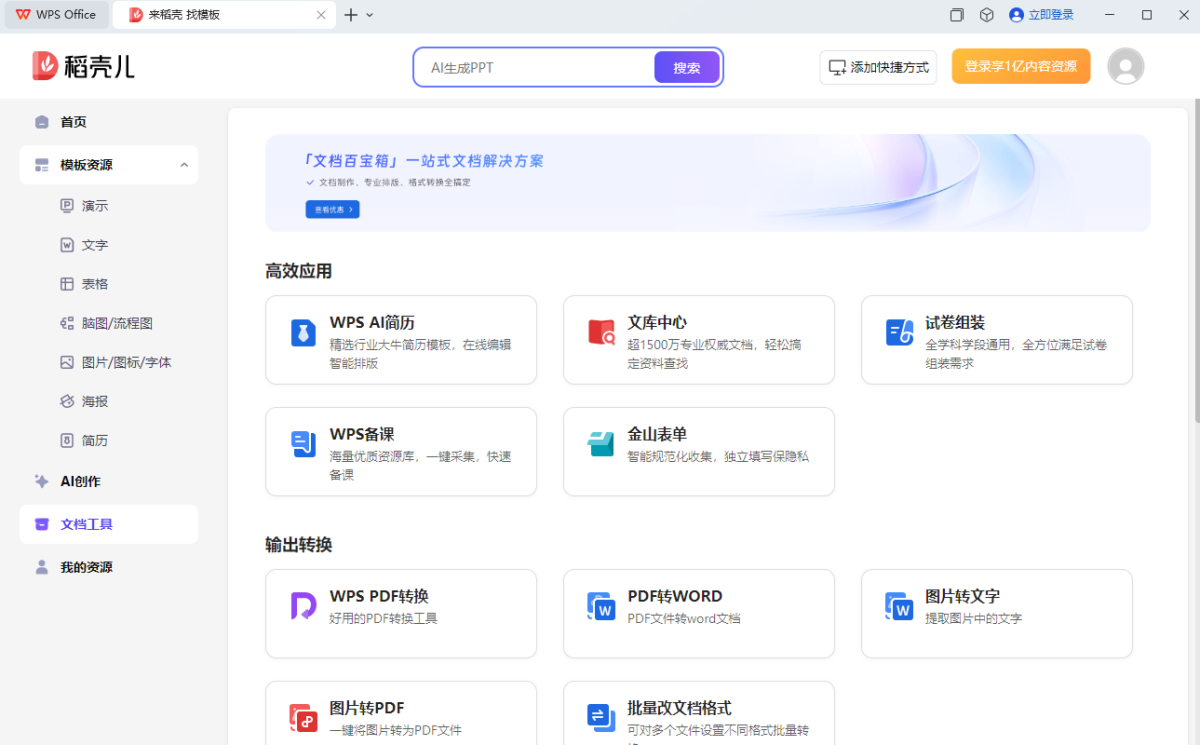Close the 来稻壳 找模板 tab
This screenshot has width=1200, height=745.
coord(321,15)
